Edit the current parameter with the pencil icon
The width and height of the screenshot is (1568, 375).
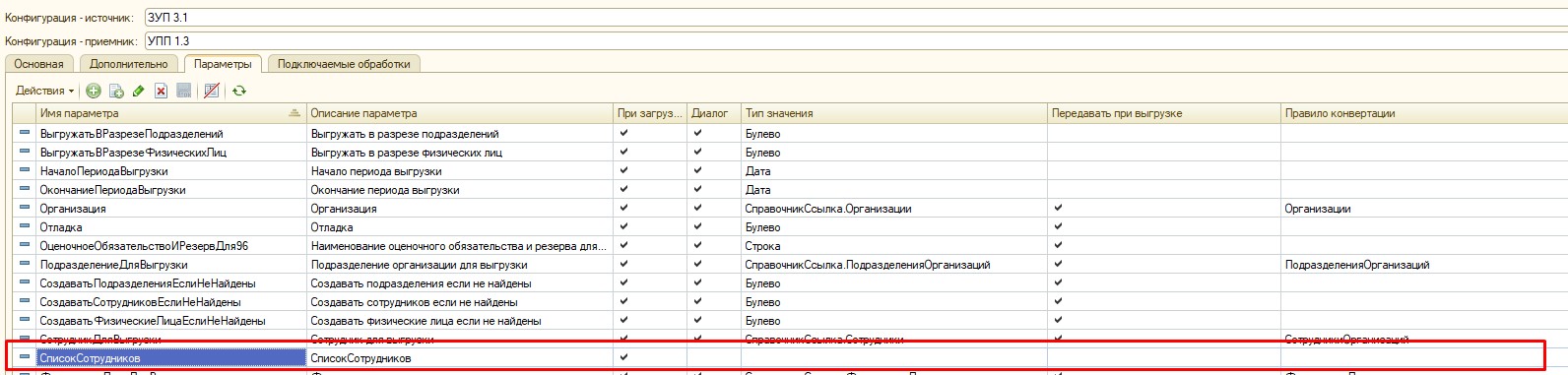click(139, 91)
